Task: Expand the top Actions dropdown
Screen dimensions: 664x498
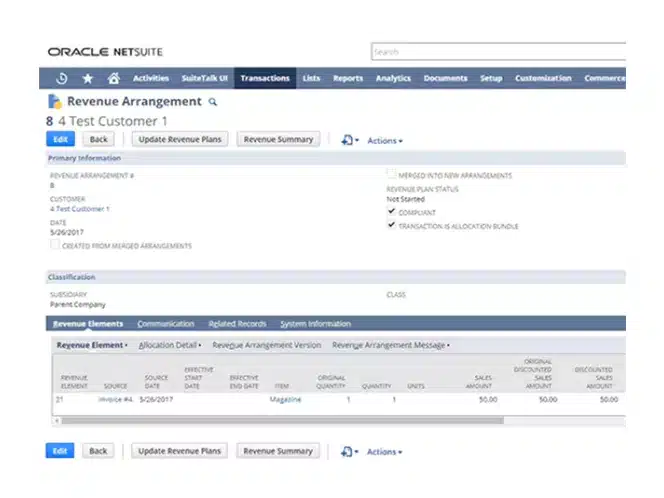Action: [384, 141]
